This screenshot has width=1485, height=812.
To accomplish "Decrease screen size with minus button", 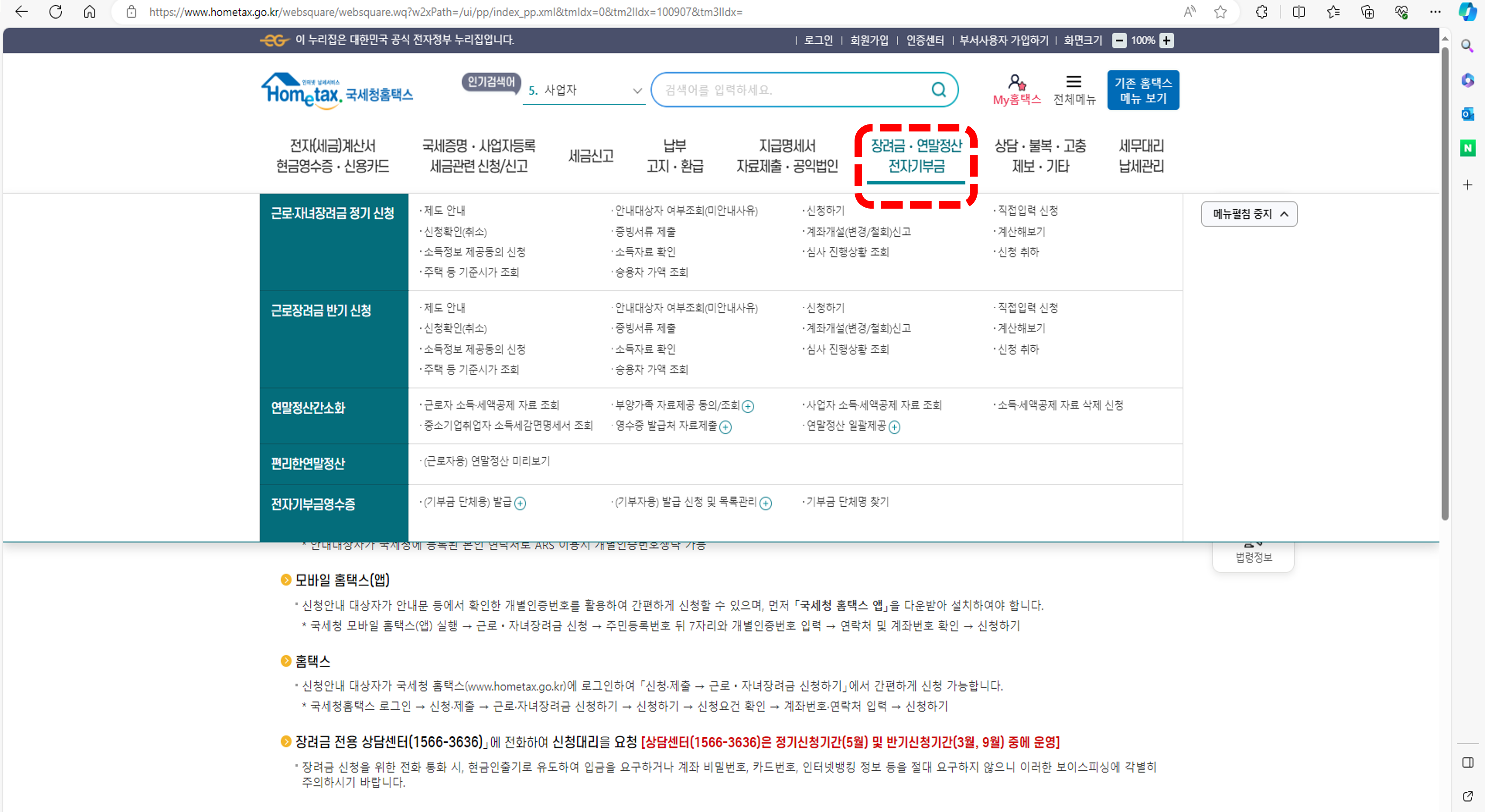I will click(x=1119, y=40).
